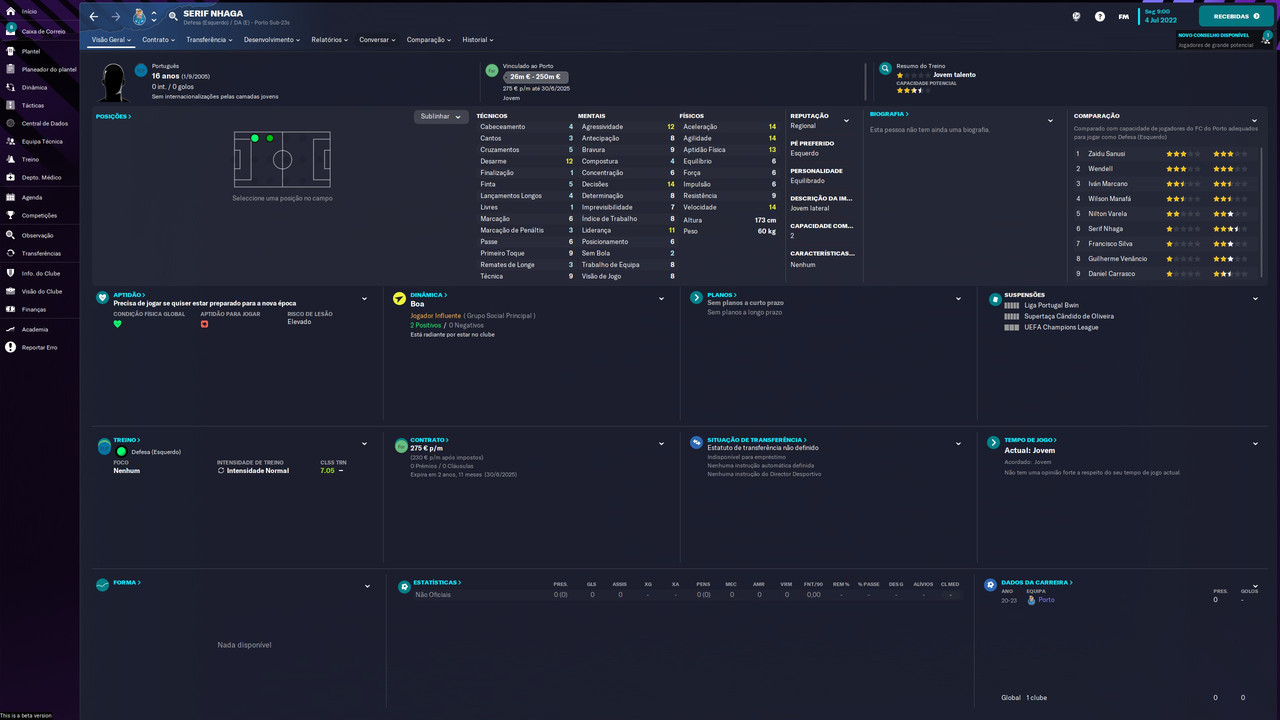1280x720 pixels.
Task: Open the Sublinhar highlight dropdown
Action: (441, 117)
